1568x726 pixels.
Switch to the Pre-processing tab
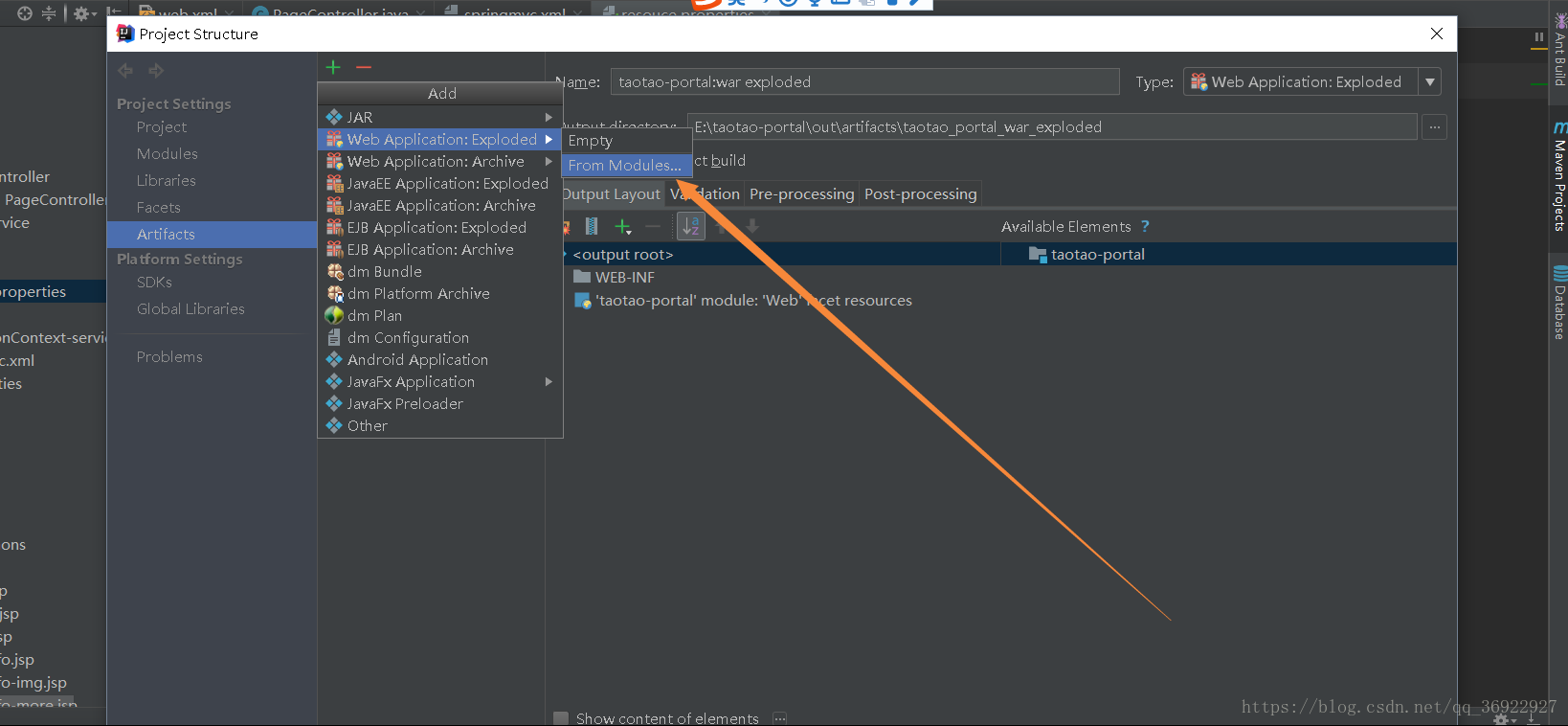[x=801, y=193]
